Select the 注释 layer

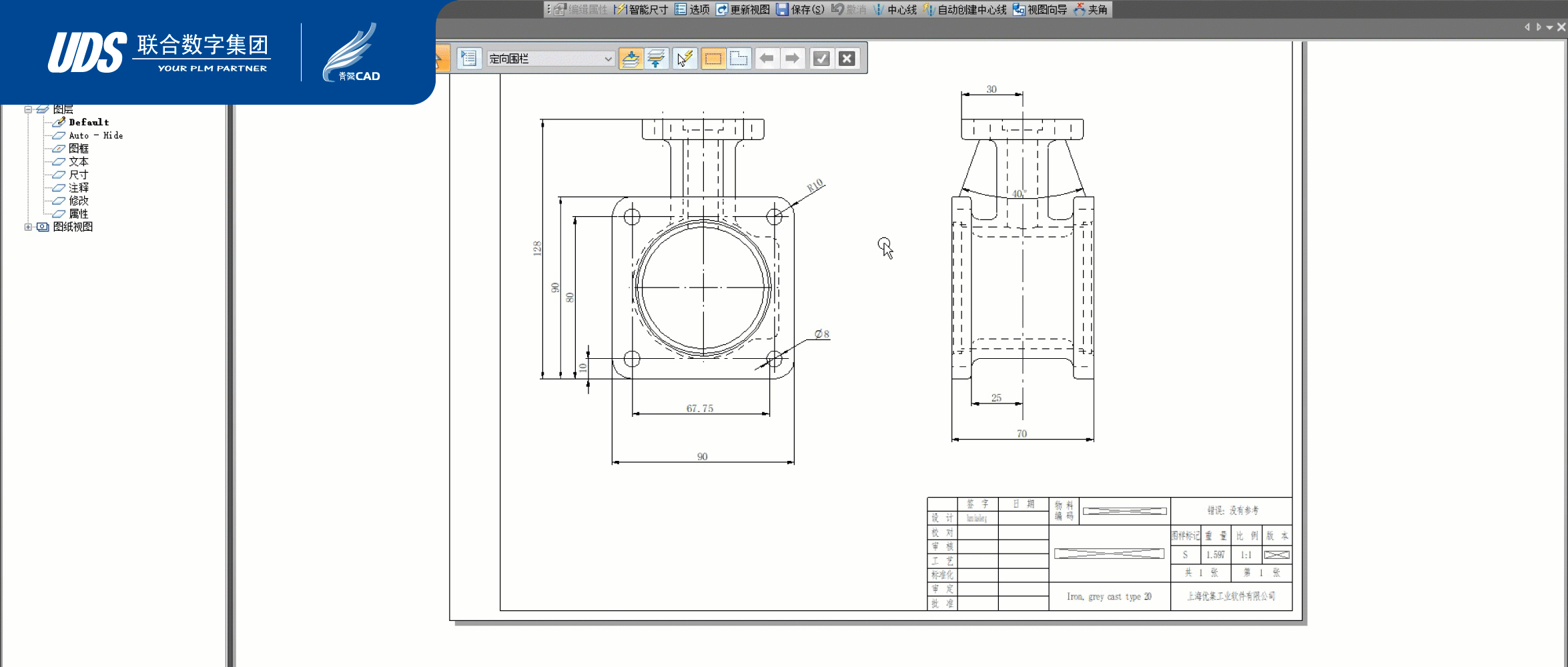[79, 187]
